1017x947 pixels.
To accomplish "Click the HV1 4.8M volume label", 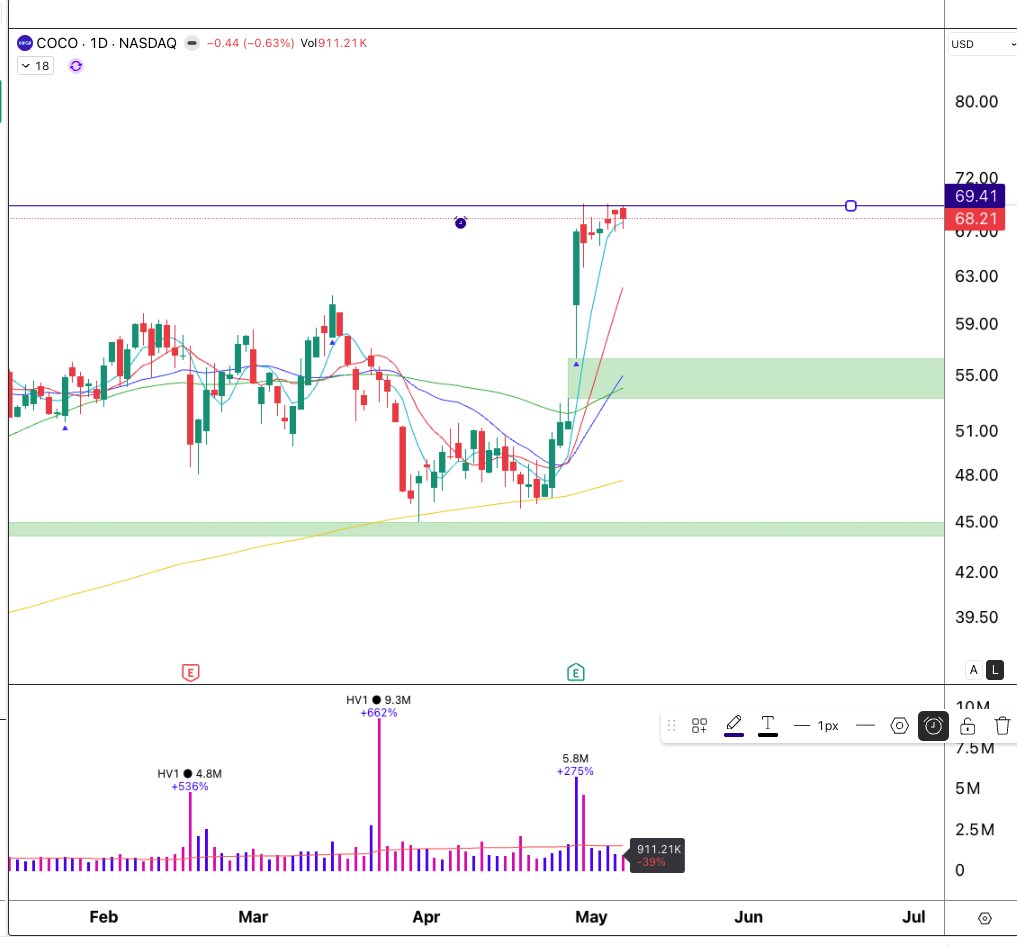I will (x=189, y=773).
